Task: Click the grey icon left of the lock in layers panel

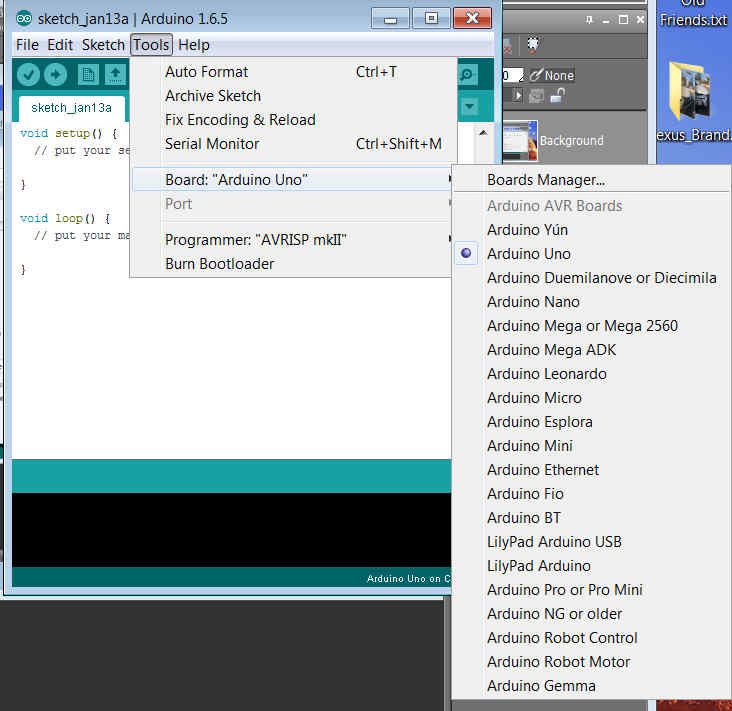Action: click(x=536, y=96)
